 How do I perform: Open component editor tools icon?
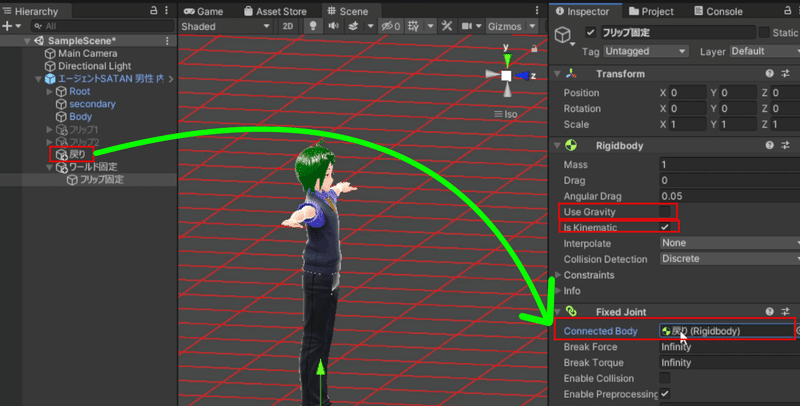(447, 26)
